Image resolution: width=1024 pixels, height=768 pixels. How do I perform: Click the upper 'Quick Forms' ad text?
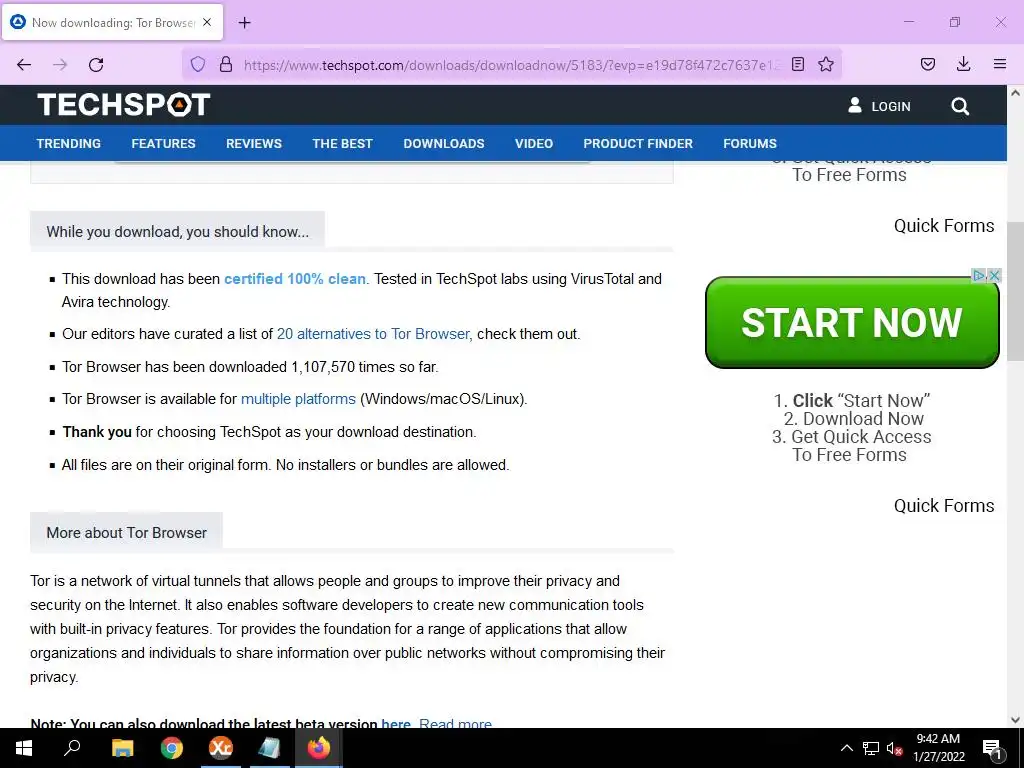[x=944, y=226]
